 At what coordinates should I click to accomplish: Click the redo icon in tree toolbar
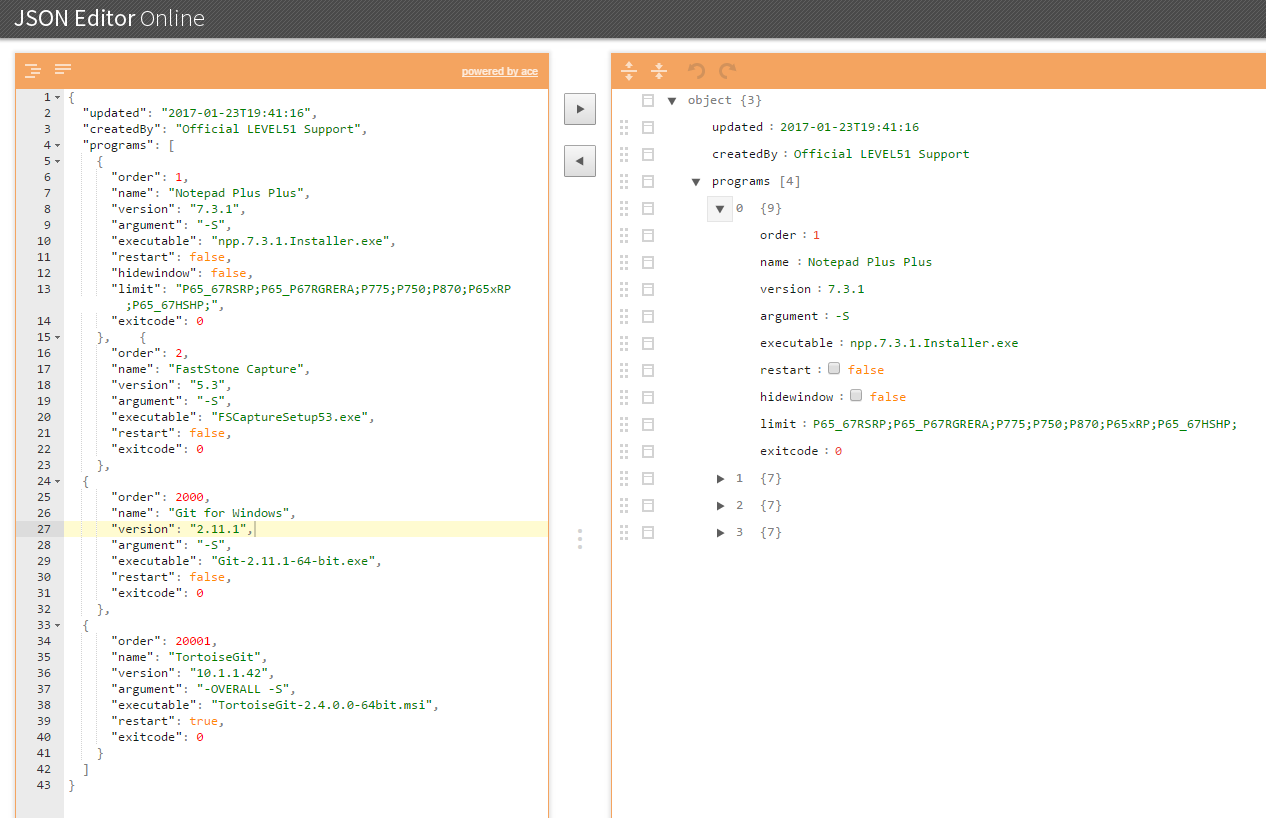tap(727, 71)
